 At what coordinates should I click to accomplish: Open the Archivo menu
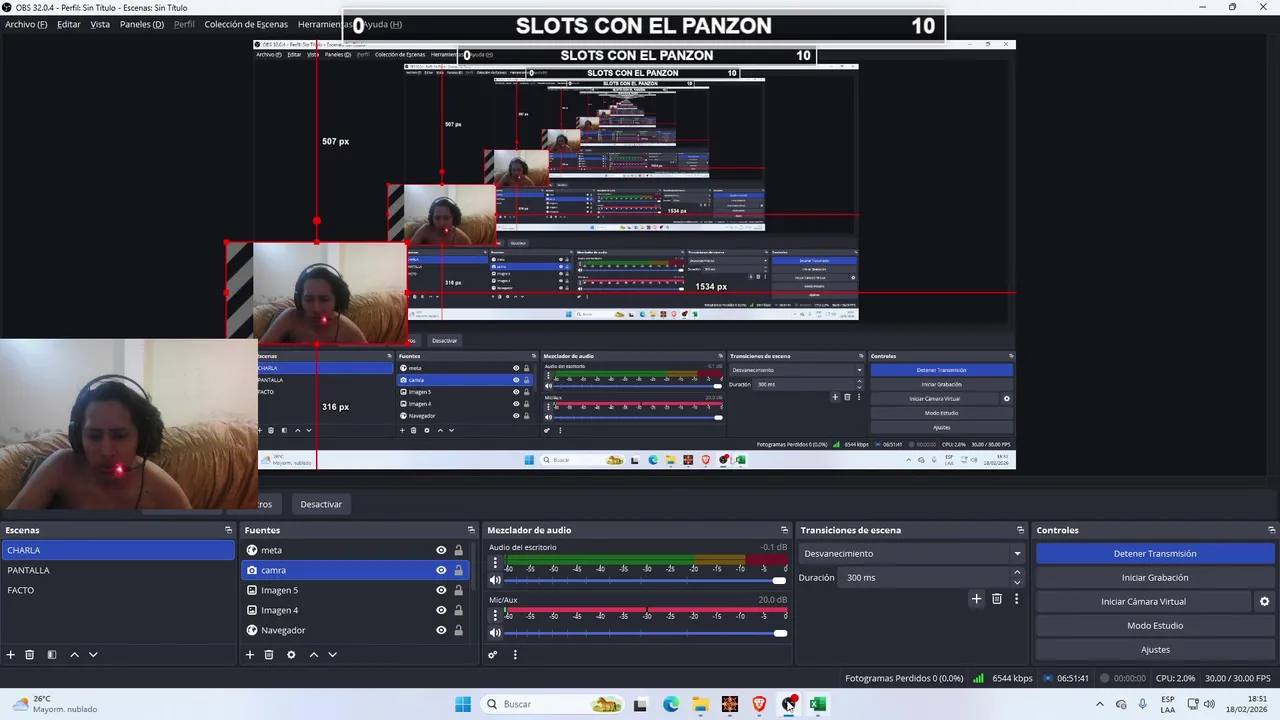[26, 24]
